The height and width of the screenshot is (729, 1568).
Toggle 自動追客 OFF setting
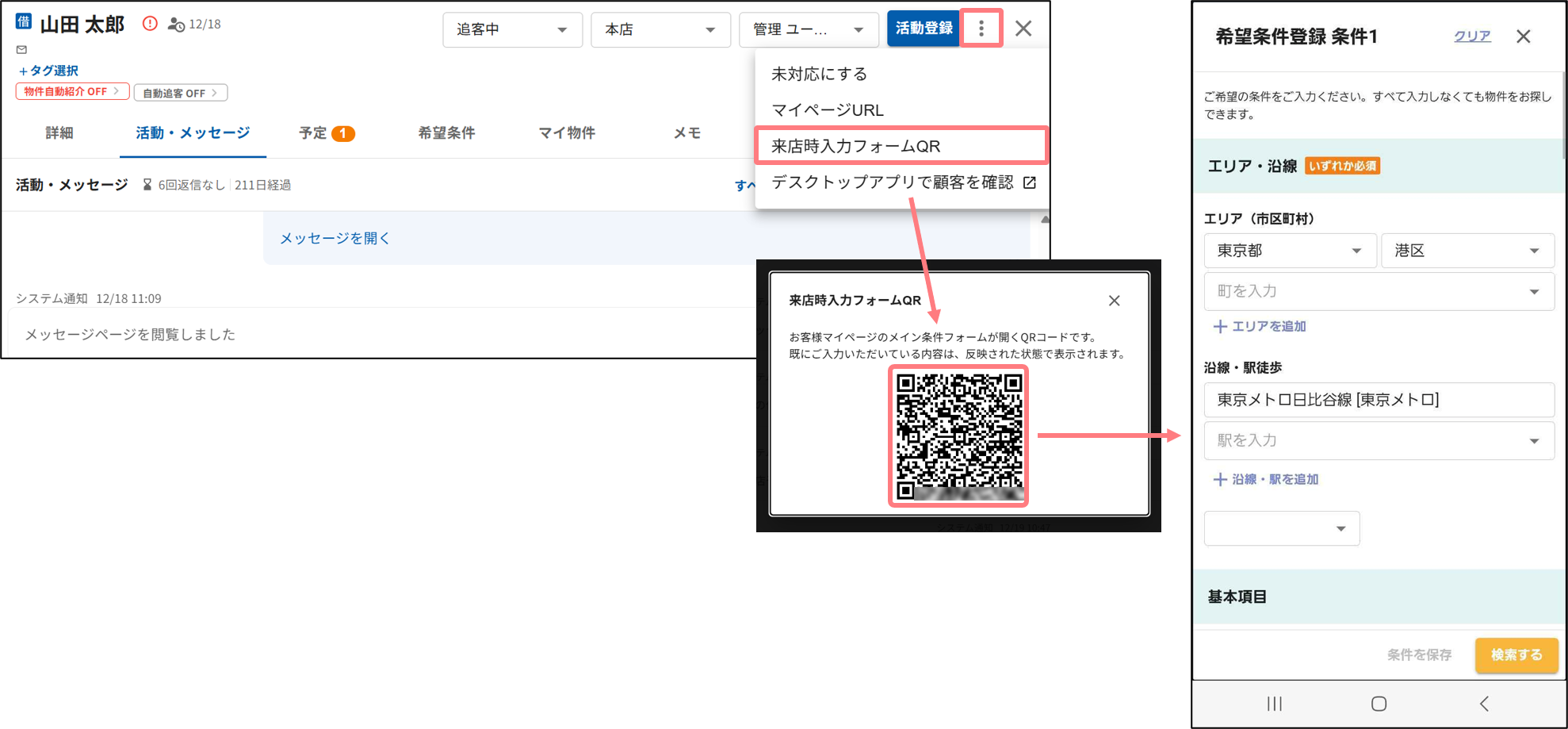coord(181,93)
